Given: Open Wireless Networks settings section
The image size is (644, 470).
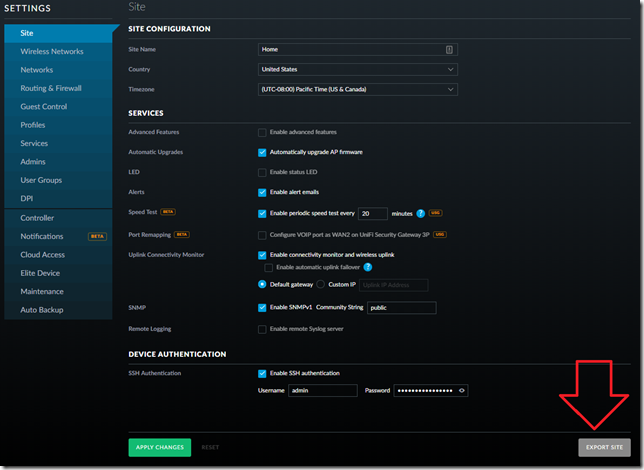Looking at the screenshot, I should 52,52.
